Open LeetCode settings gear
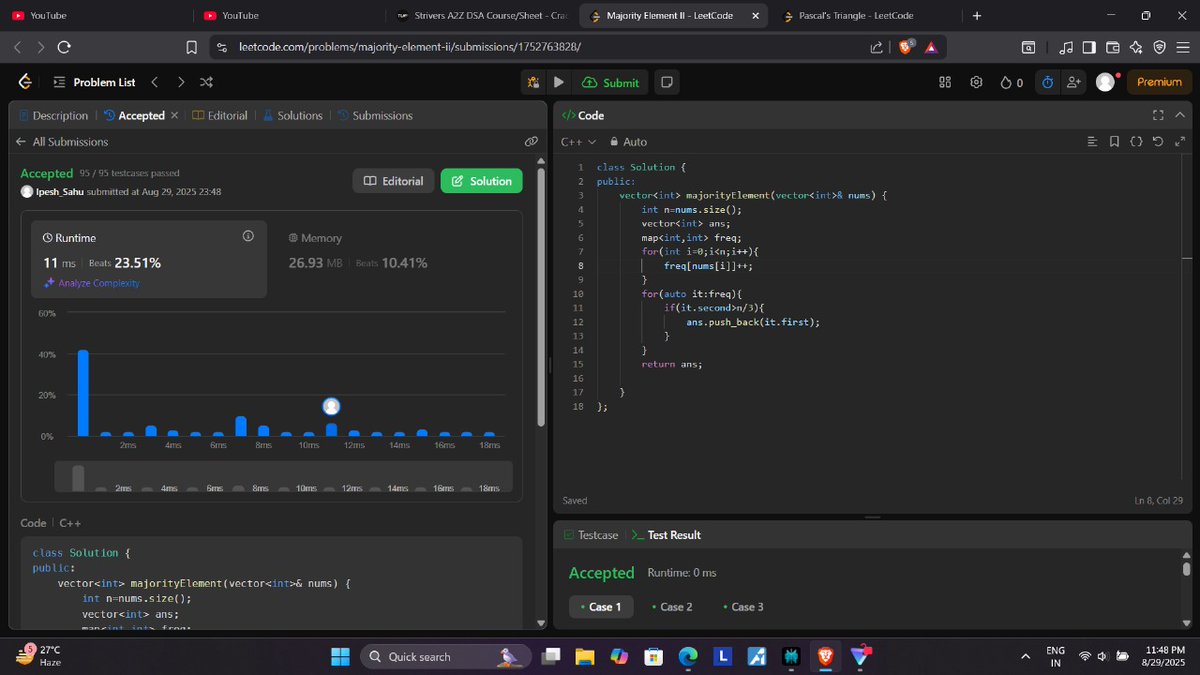The width and height of the screenshot is (1200, 675). pos(976,82)
